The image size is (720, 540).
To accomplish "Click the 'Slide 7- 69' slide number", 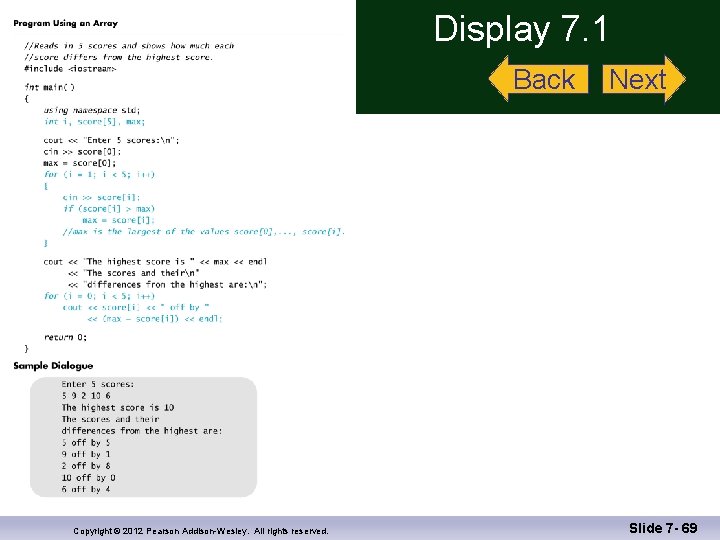I will point(663,528).
